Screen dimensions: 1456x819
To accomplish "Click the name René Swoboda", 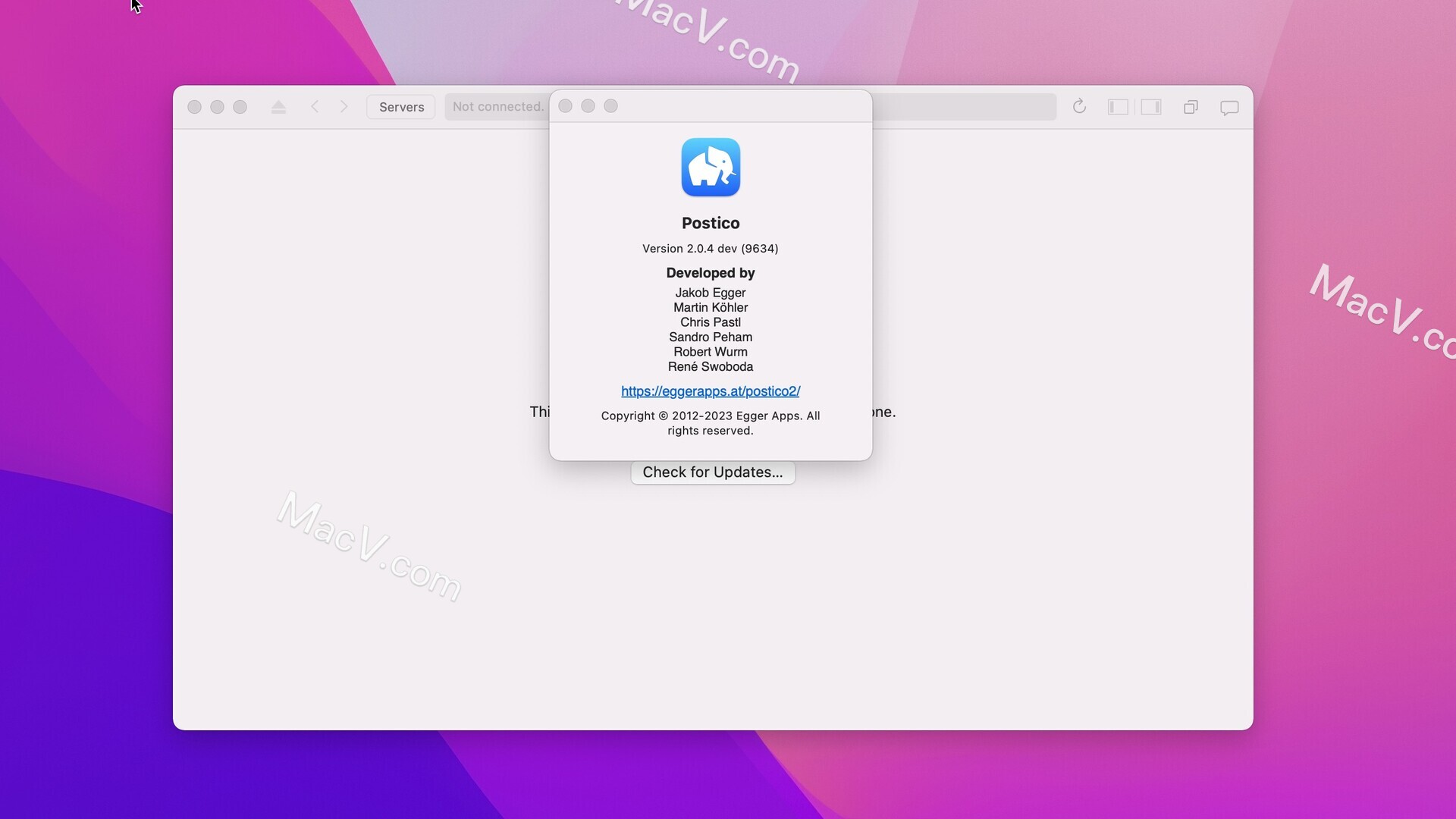I will click(711, 366).
